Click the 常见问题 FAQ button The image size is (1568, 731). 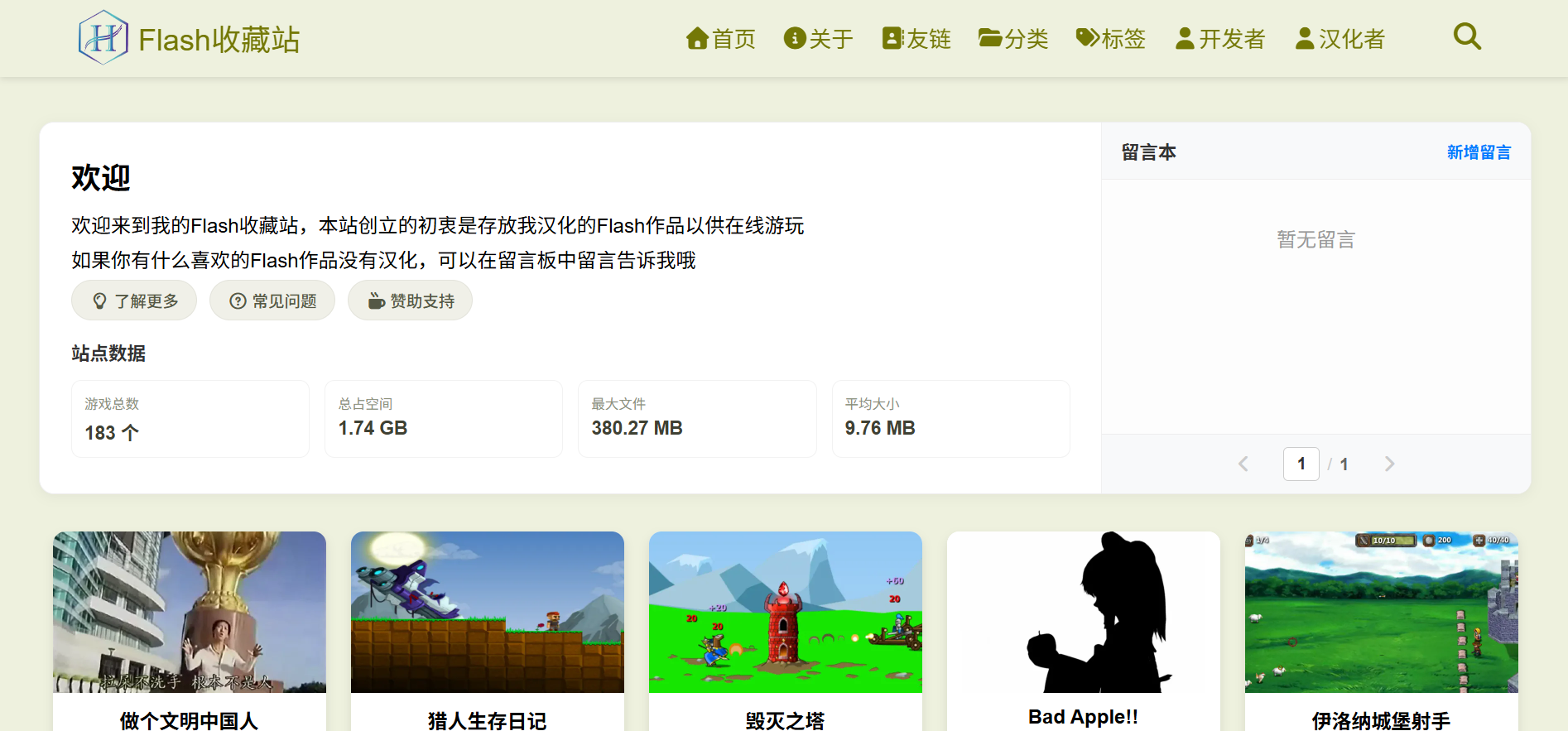[x=272, y=301]
